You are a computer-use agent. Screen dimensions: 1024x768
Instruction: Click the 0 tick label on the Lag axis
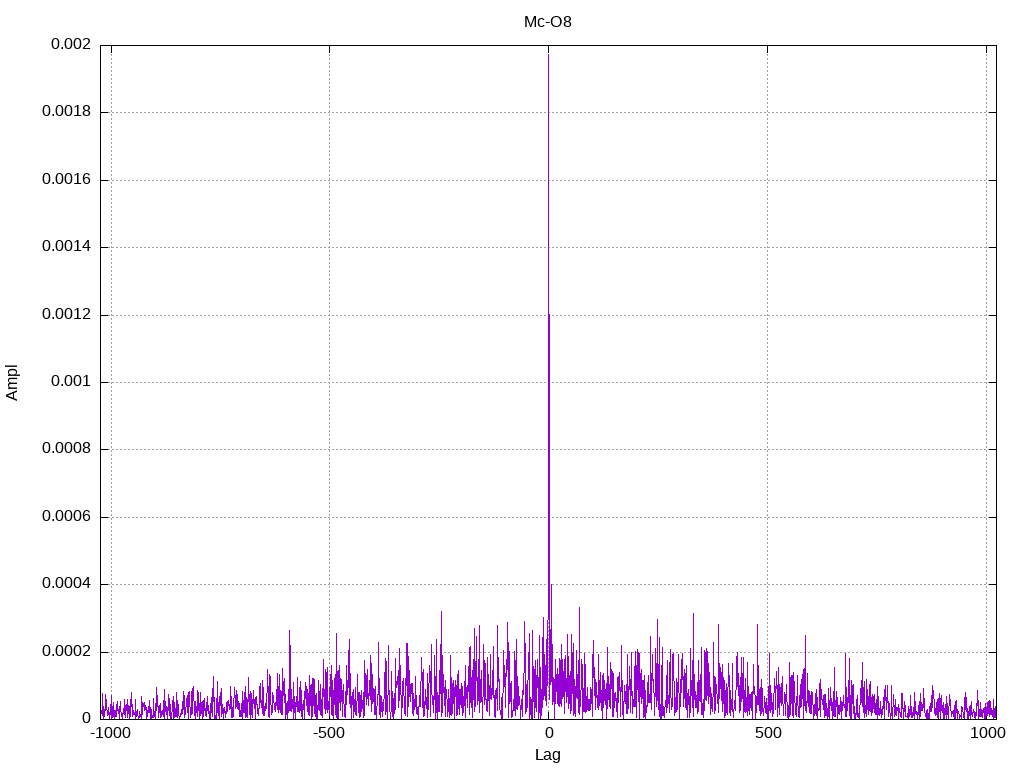pos(548,733)
